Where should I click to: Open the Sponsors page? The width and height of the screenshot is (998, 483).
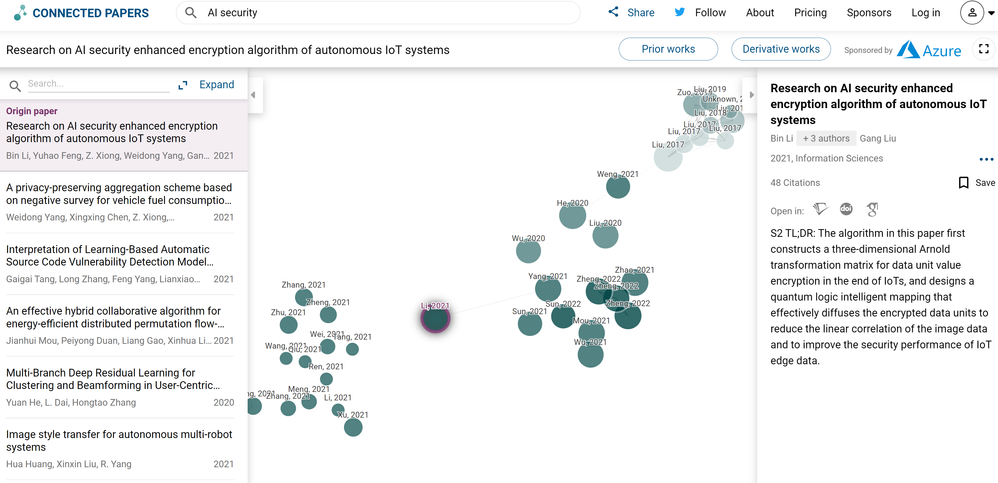point(869,12)
